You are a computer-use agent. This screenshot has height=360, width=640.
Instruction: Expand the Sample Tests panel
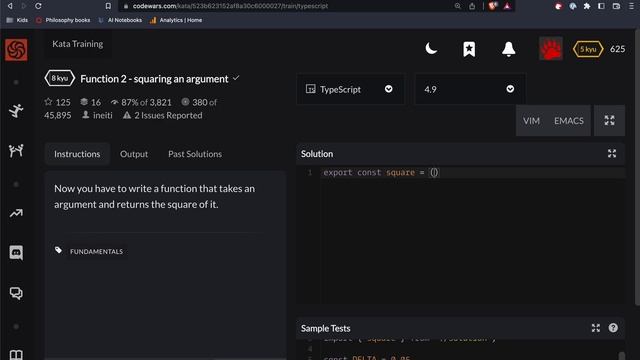coord(596,328)
